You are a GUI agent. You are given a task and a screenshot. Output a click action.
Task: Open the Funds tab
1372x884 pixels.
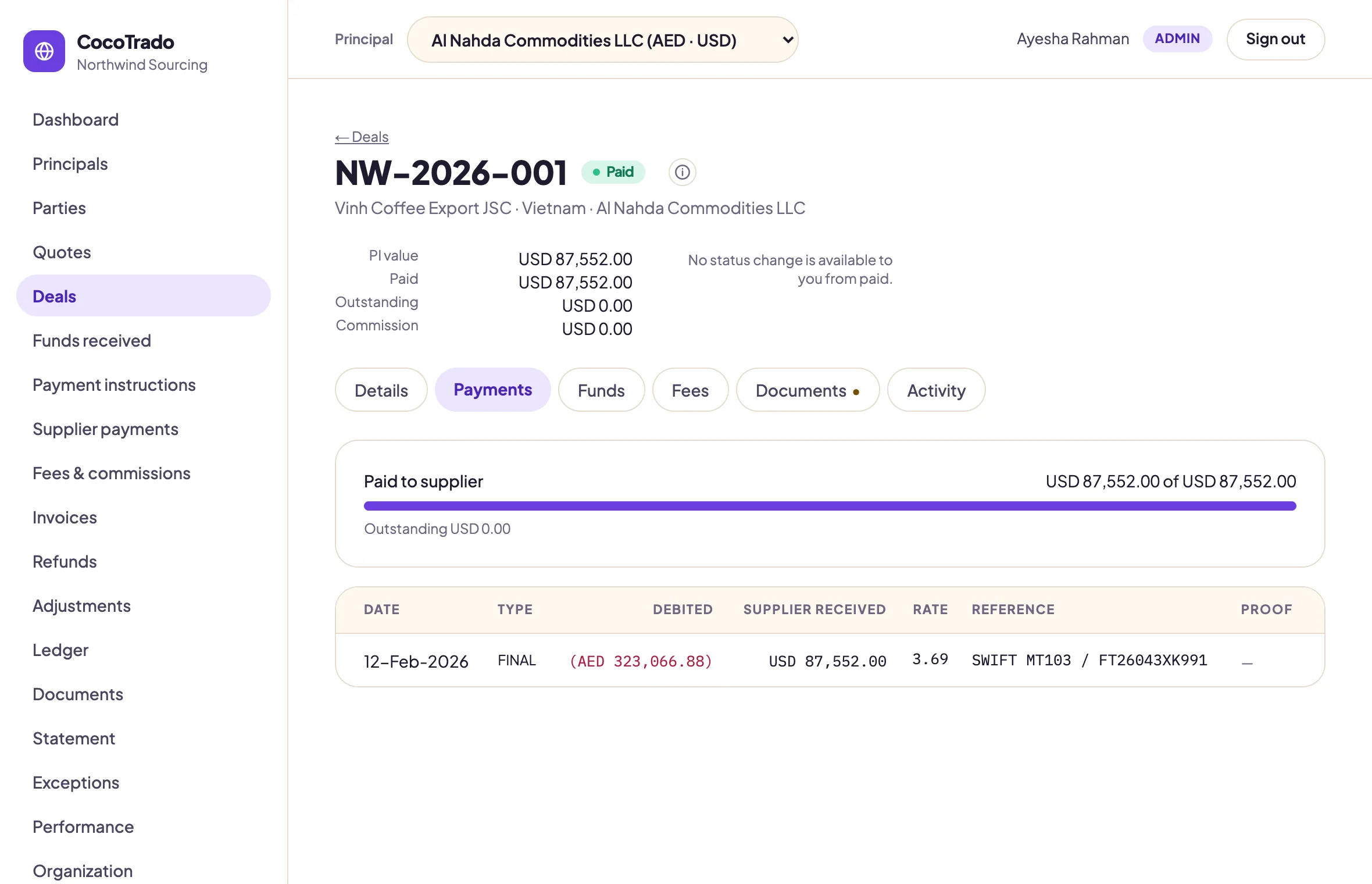(x=601, y=390)
